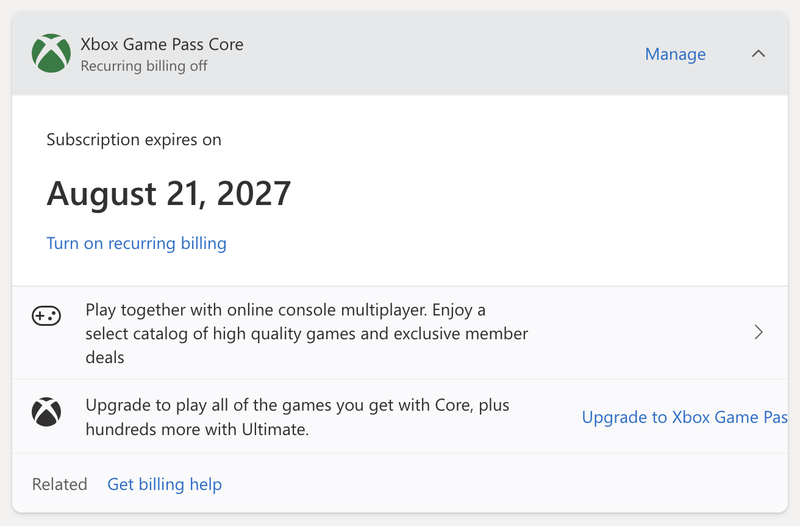Click the Related label in the footer
This screenshot has width=800, height=526.
pyautogui.click(x=60, y=484)
